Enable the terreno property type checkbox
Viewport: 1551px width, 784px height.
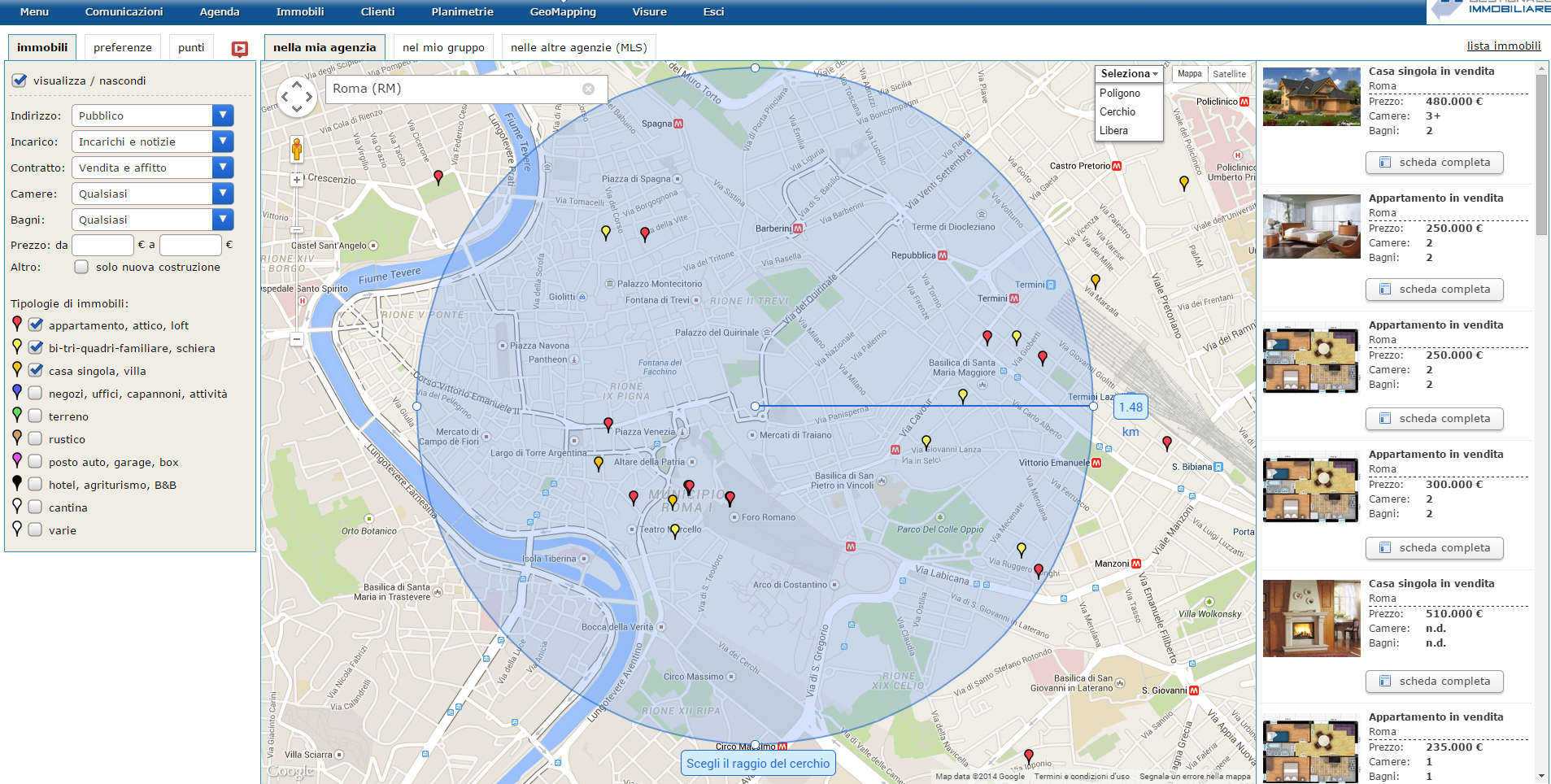click(35, 416)
